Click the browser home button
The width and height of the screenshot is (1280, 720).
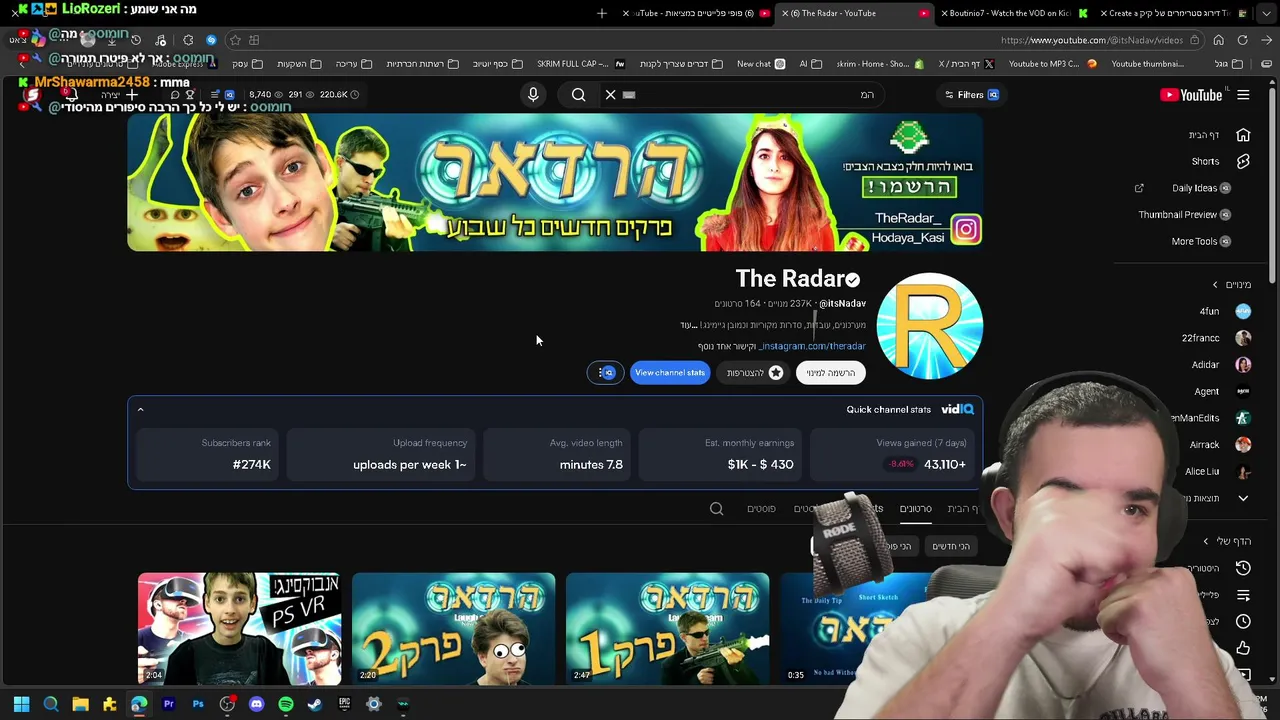pyautogui.click(x=1218, y=40)
